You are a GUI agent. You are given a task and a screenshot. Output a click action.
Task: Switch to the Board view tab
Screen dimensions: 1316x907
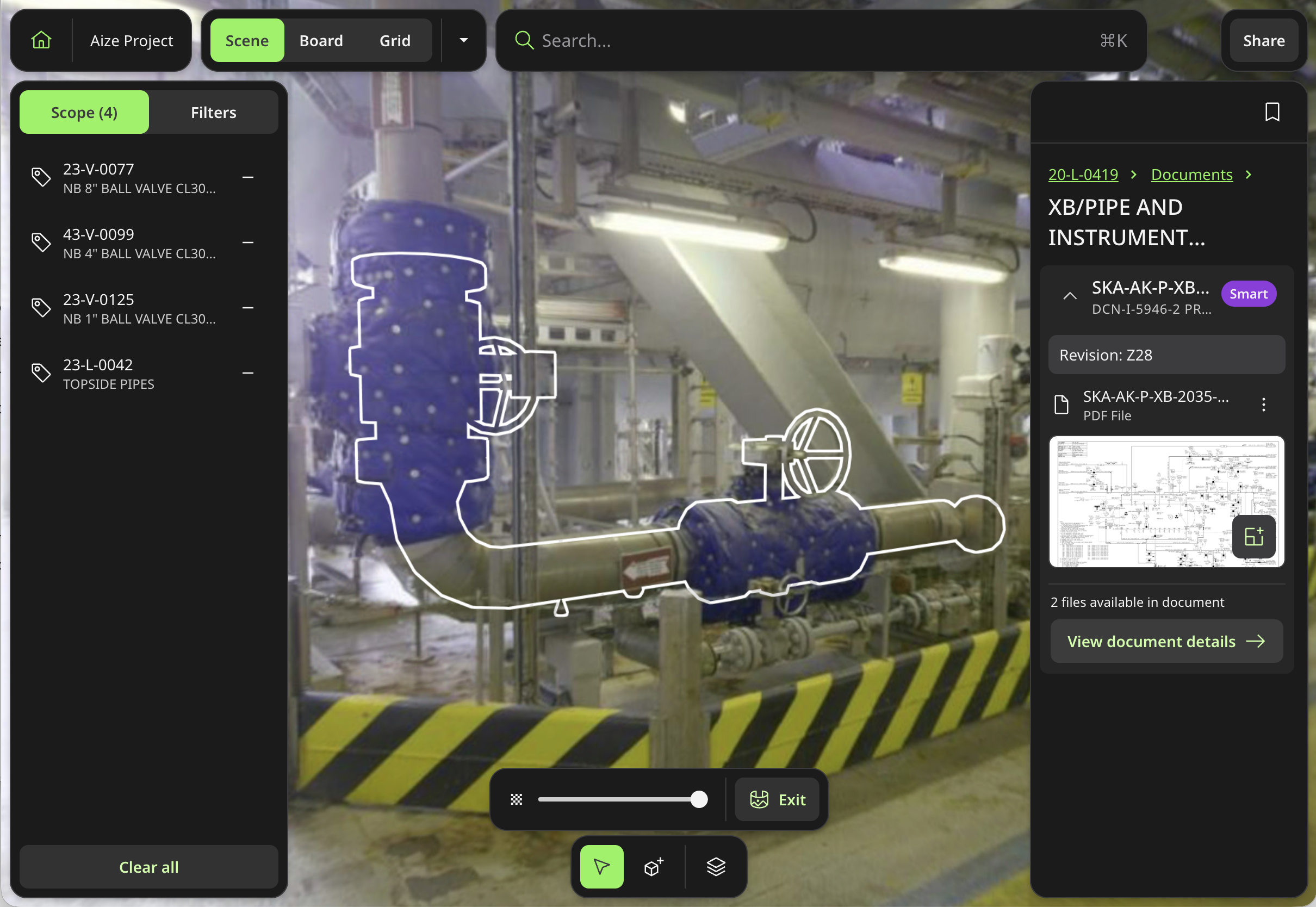pos(321,41)
